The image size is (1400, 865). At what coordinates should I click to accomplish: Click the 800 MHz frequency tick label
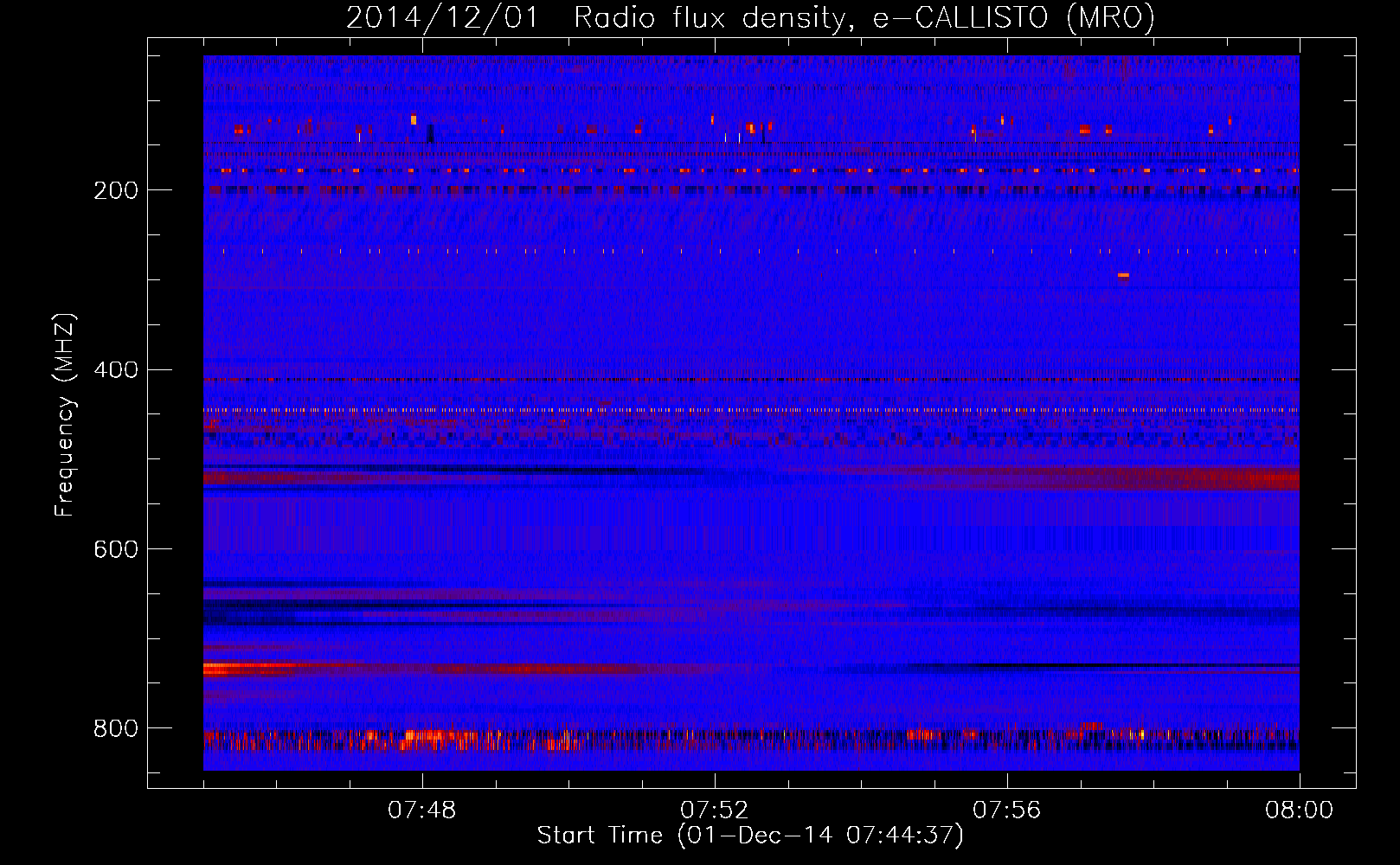[116, 728]
